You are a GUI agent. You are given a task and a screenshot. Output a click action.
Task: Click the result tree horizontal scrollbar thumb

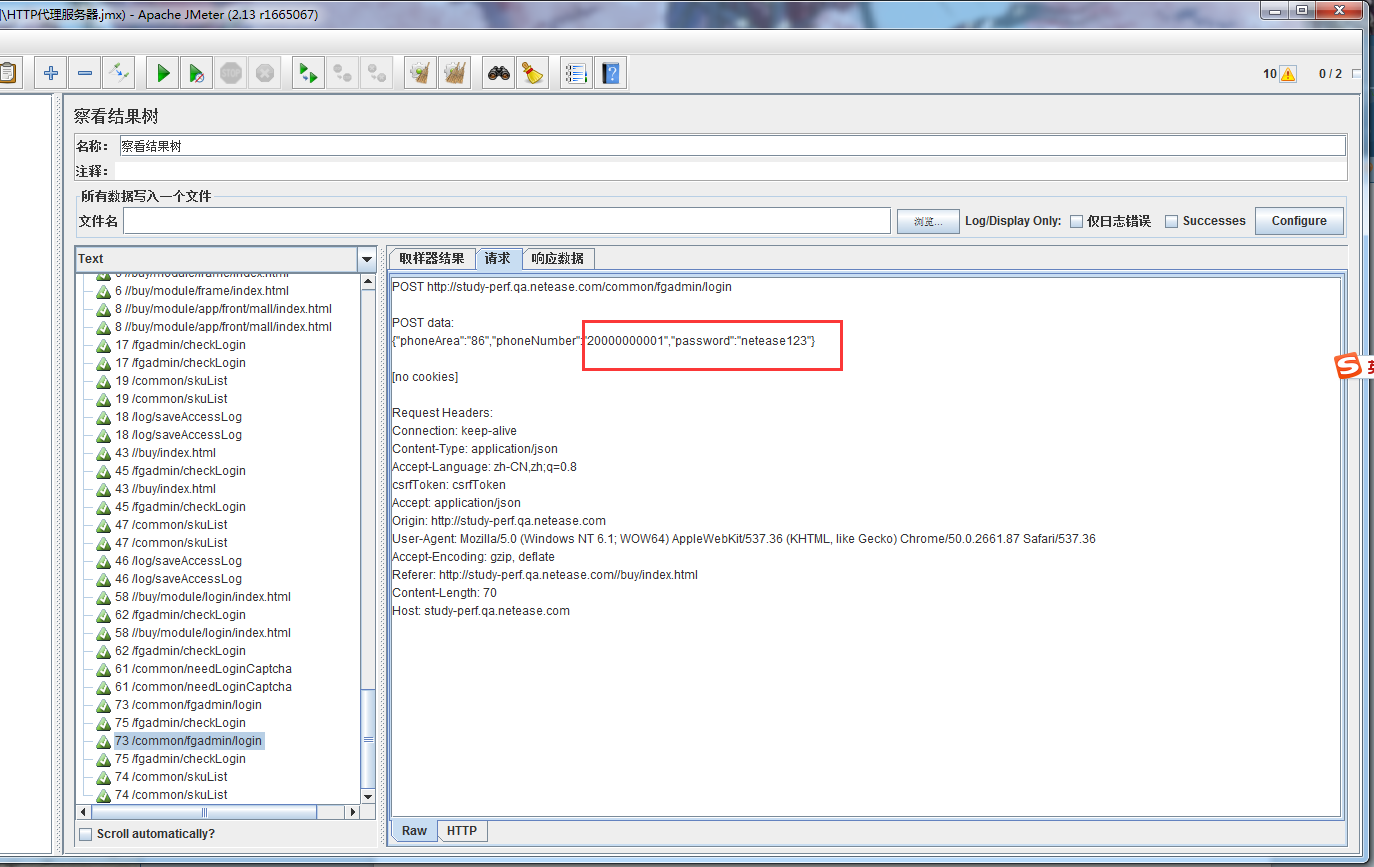[x=204, y=813]
